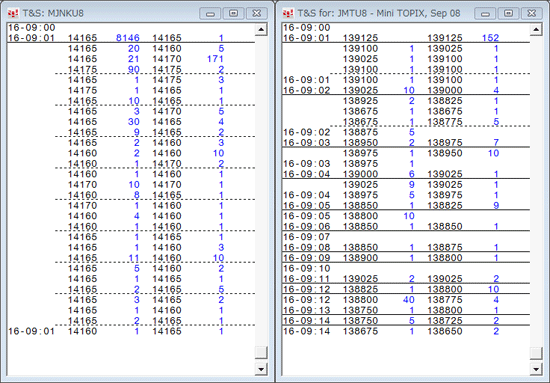Click the 16-09:07 timestamp
The height and width of the screenshot is (383, 550).
[307, 237]
